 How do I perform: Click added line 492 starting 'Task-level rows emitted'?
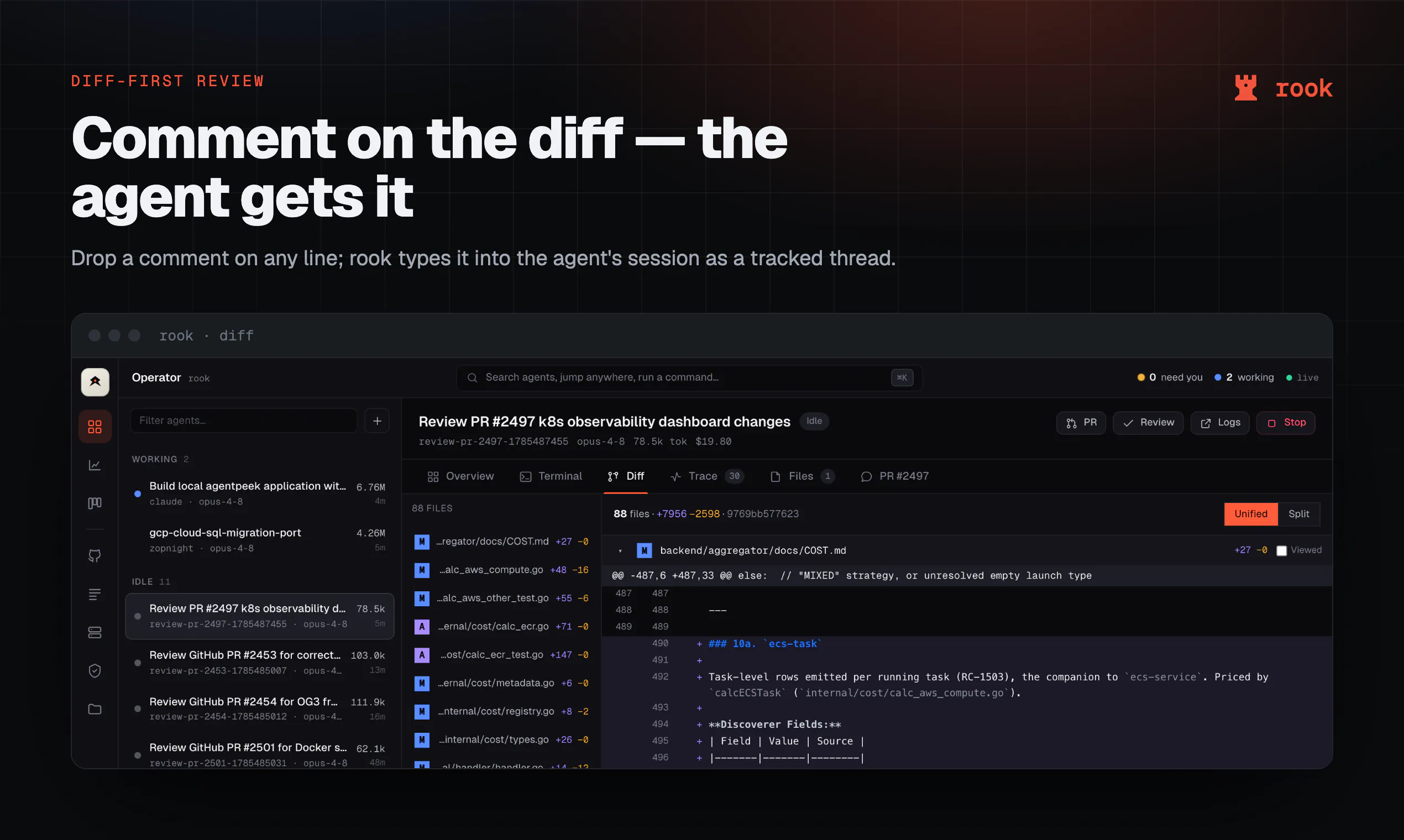[966, 684]
